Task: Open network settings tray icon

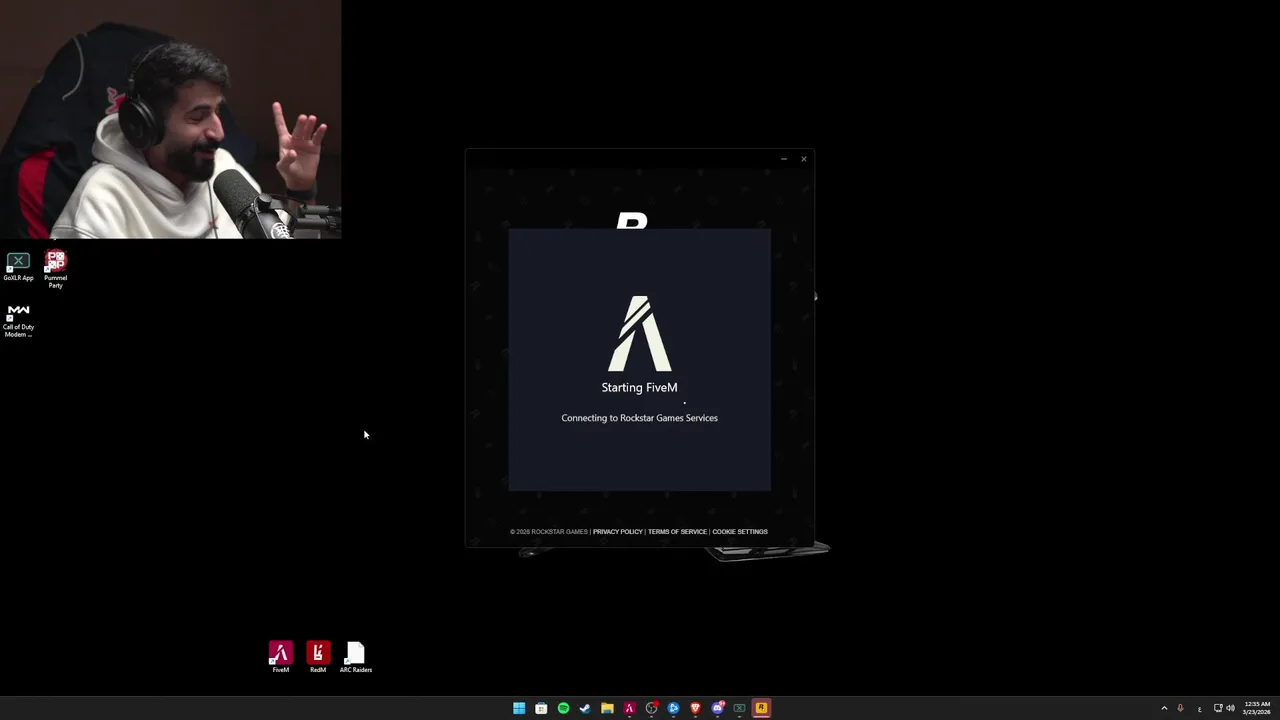Action: (1218, 708)
